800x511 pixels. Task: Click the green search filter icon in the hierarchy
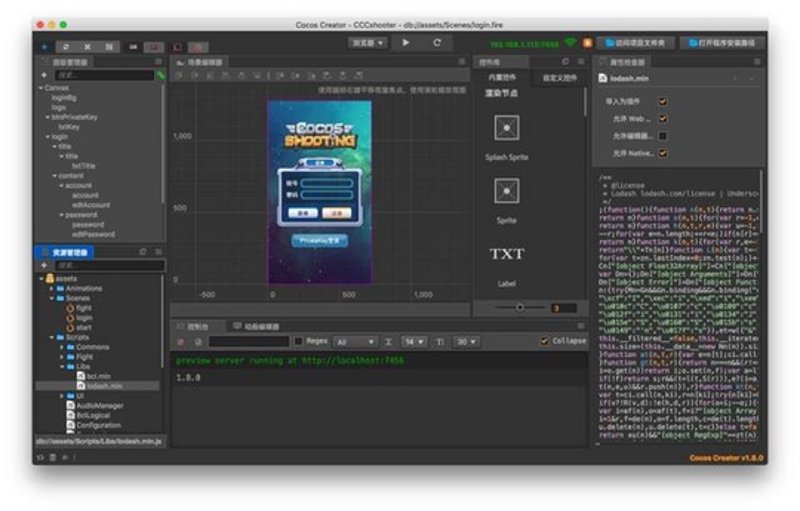(x=161, y=75)
